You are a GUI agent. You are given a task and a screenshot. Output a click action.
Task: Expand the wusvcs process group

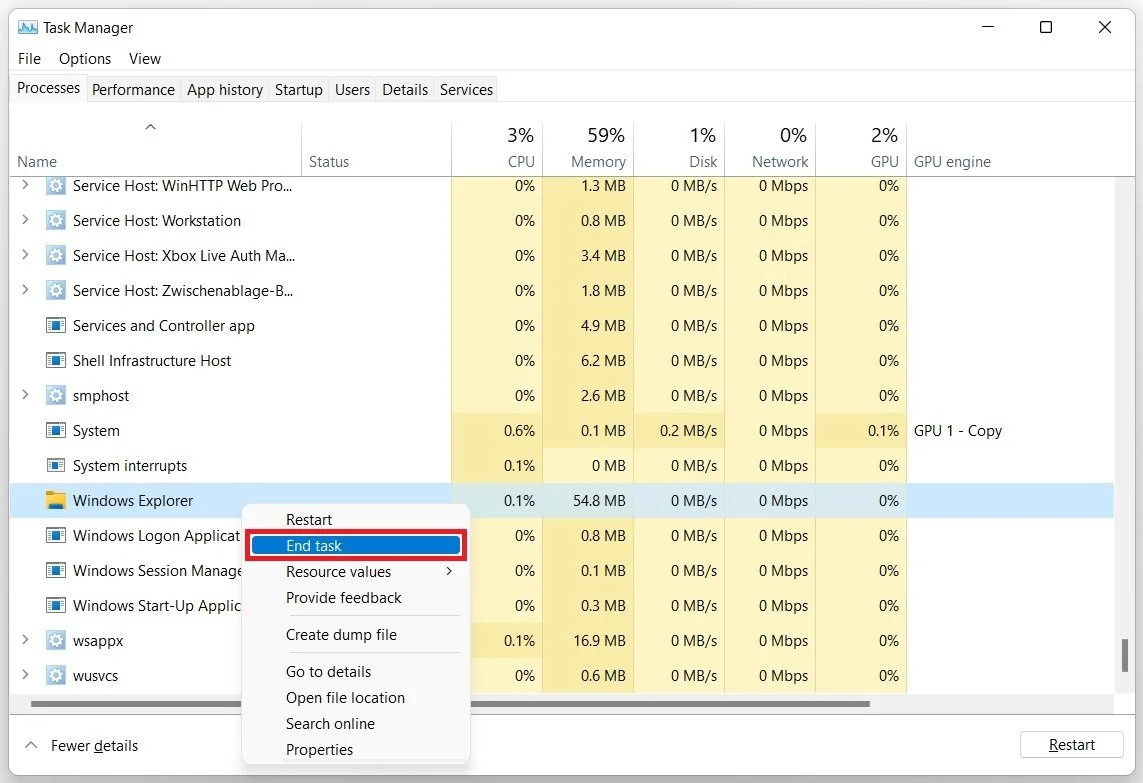26,675
